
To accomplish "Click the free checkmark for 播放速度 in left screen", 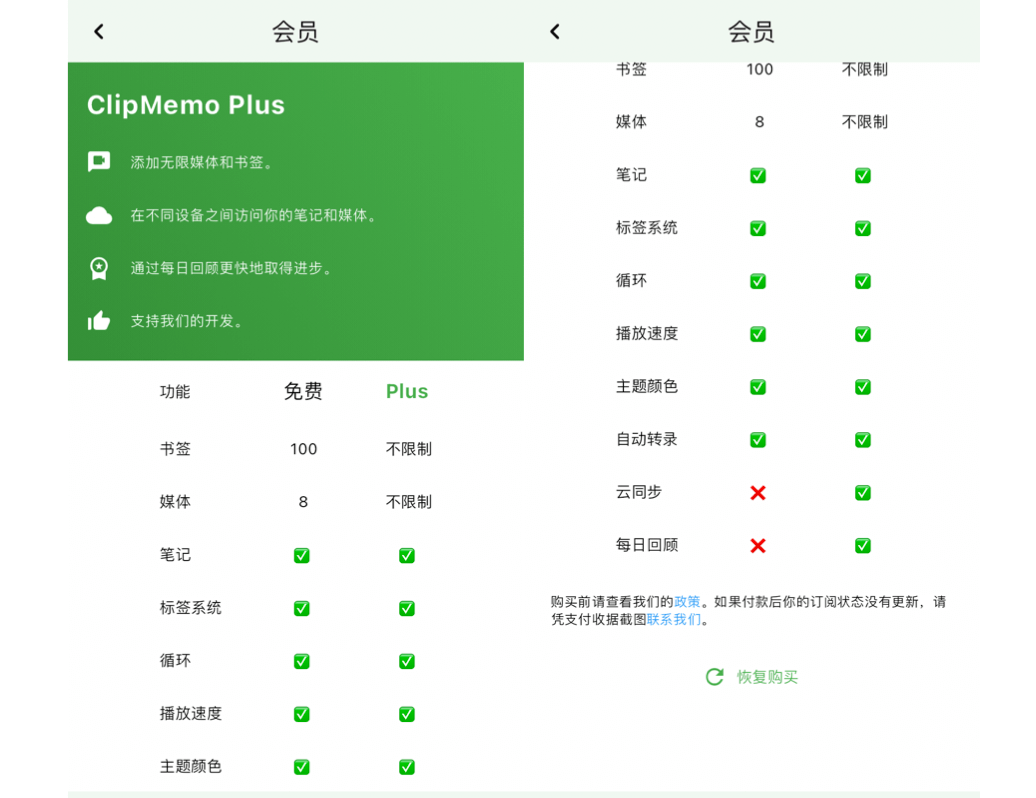I will tap(302, 714).
